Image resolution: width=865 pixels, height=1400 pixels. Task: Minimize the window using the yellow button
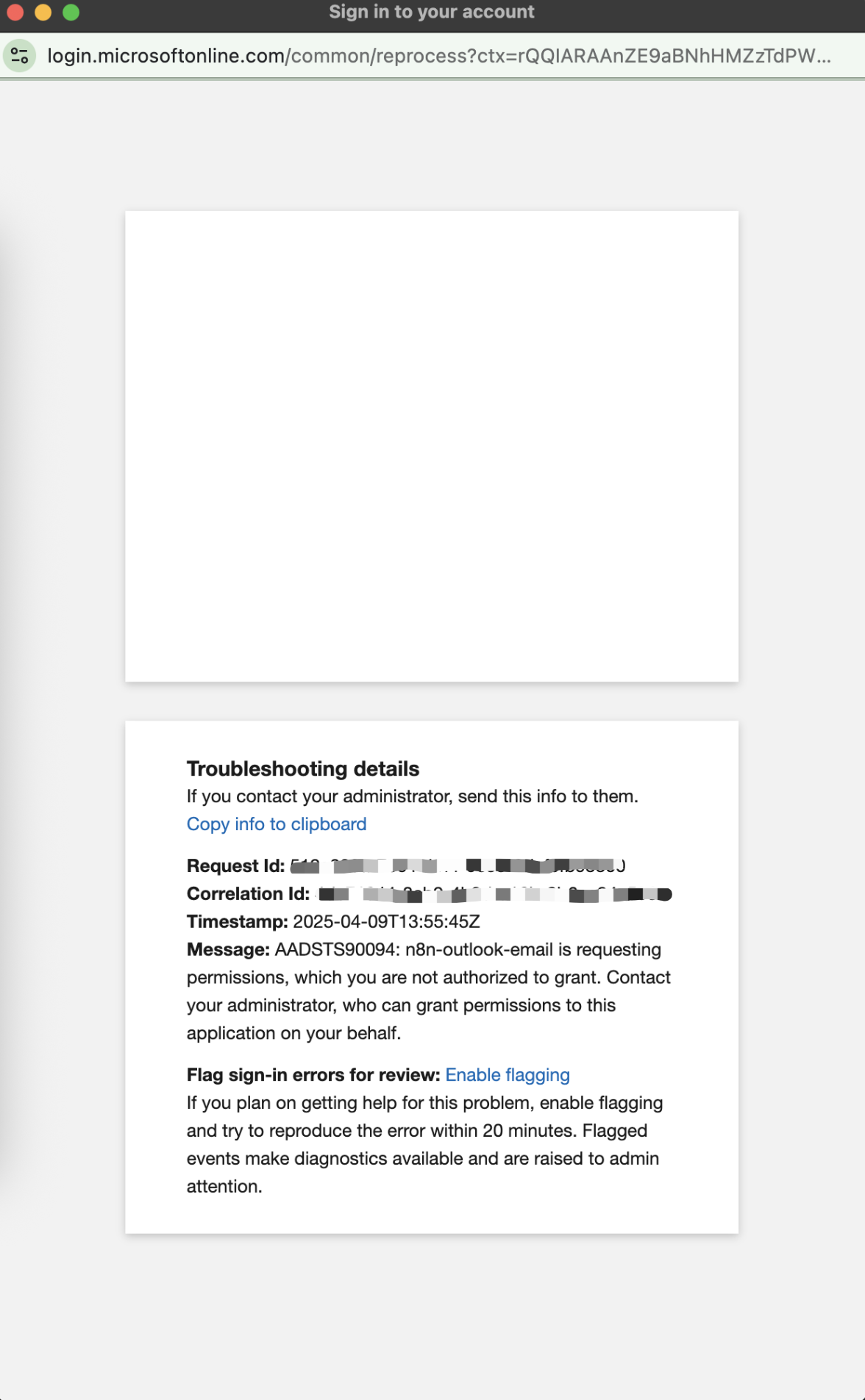click(43, 12)
